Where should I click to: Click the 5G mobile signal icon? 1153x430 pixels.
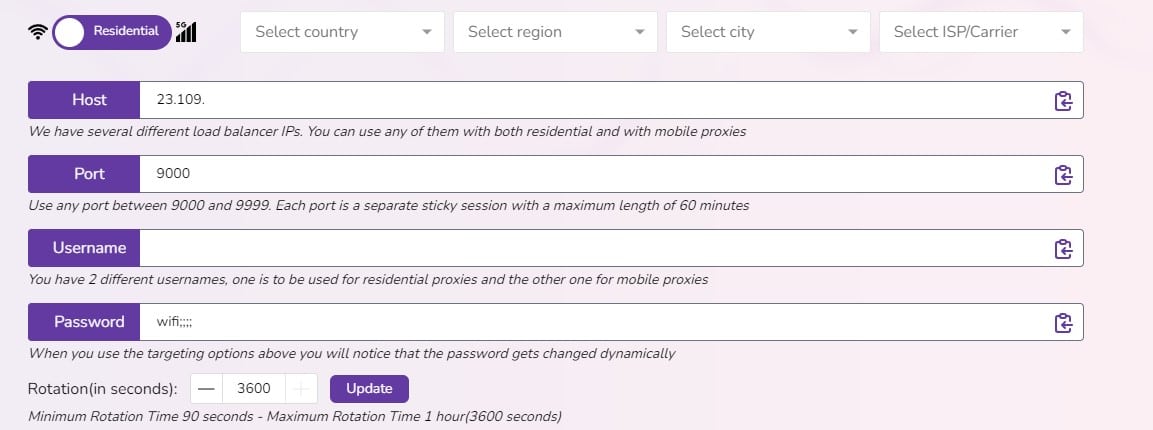tap(186, 32)
